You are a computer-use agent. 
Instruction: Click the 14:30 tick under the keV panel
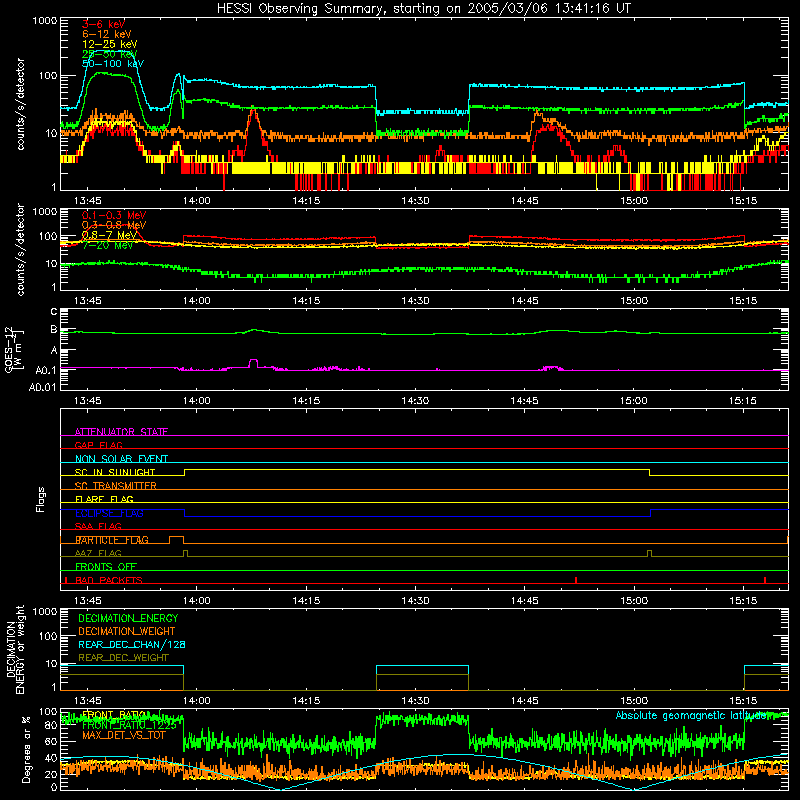click(415, 201)
